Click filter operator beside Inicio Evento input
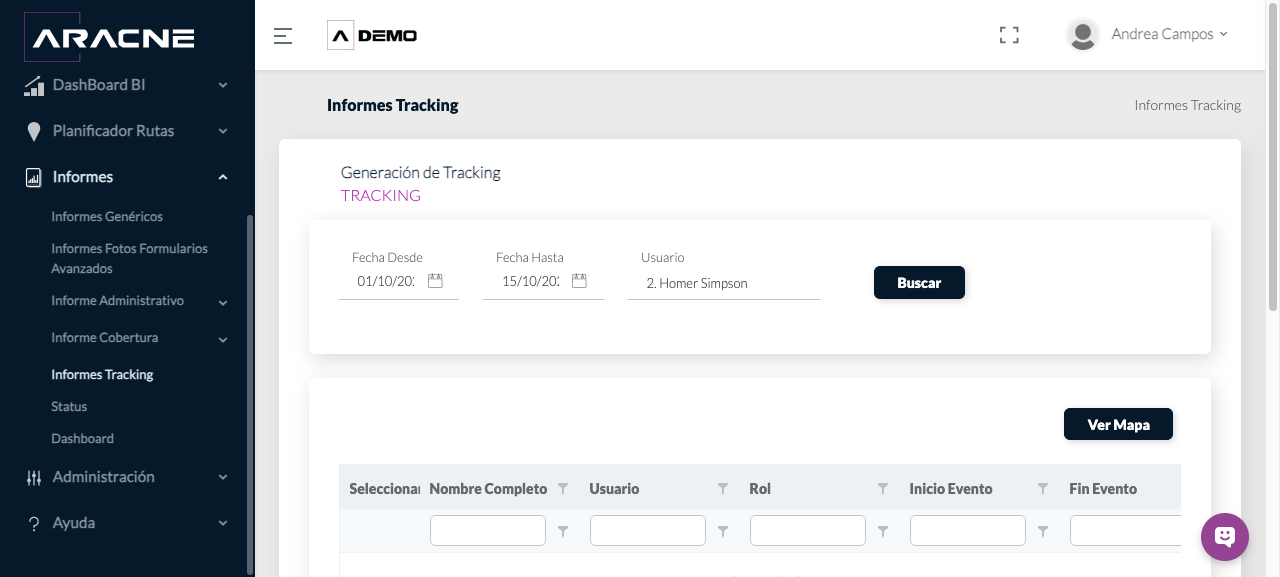This screenshot has height=577, width=1280. tap(1043, 532)
